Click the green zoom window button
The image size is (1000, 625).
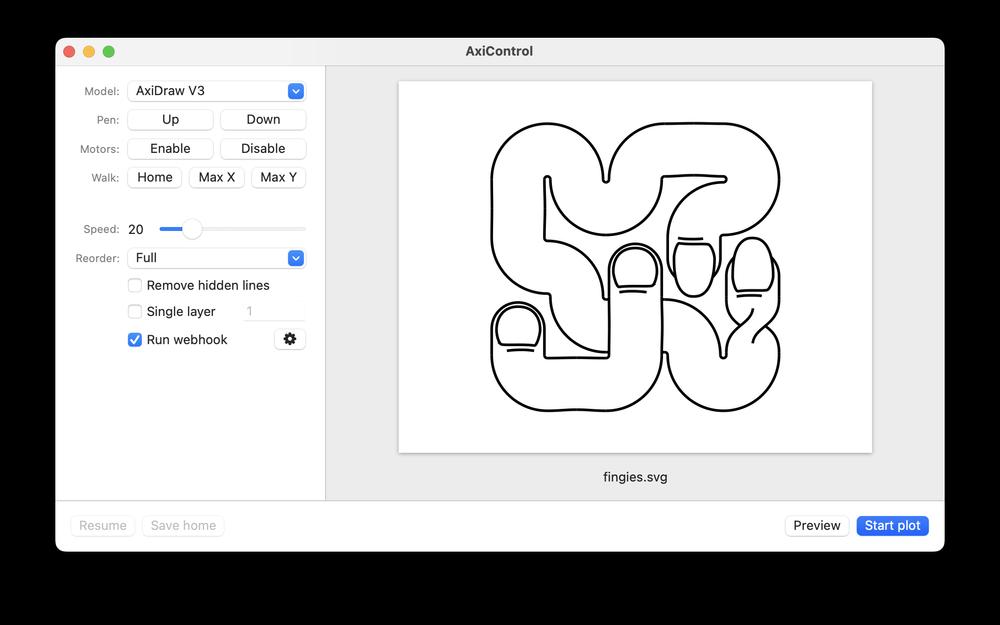pos(109,52)
